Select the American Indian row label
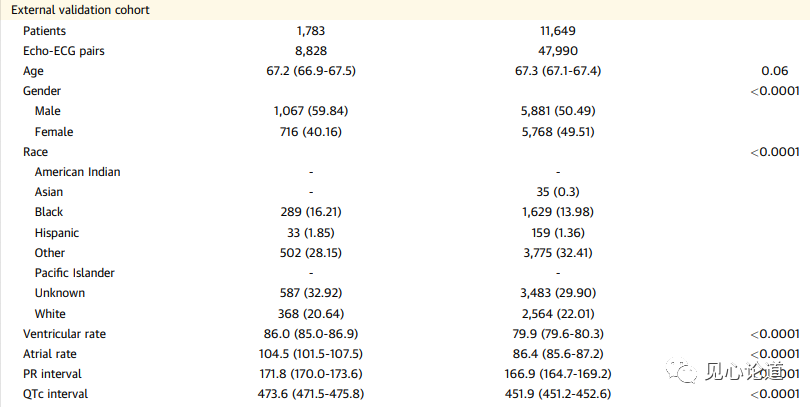Screen dimensions: 810x407 (77, 172)
